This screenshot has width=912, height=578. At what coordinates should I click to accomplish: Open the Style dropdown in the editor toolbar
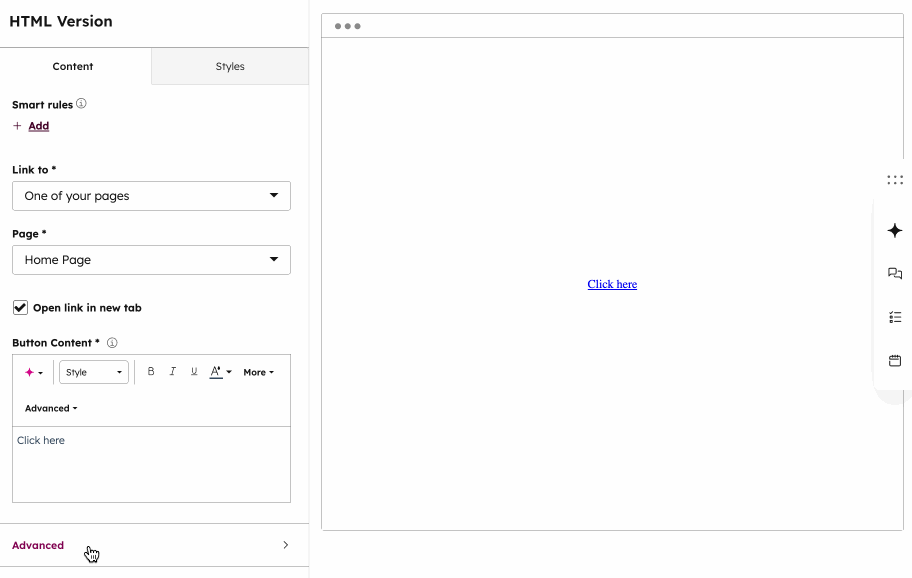pos(93,371)
